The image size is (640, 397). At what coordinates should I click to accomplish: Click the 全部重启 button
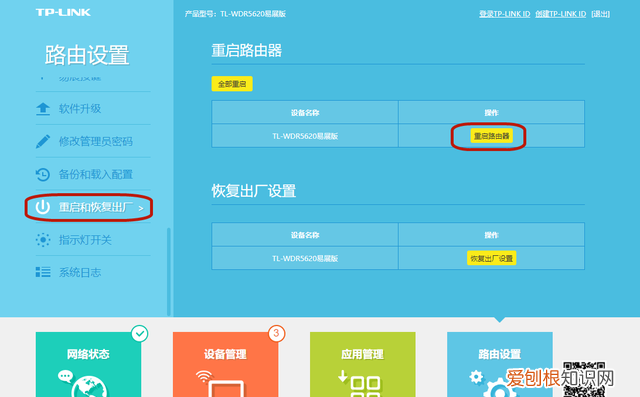click(x=232, y=84)
